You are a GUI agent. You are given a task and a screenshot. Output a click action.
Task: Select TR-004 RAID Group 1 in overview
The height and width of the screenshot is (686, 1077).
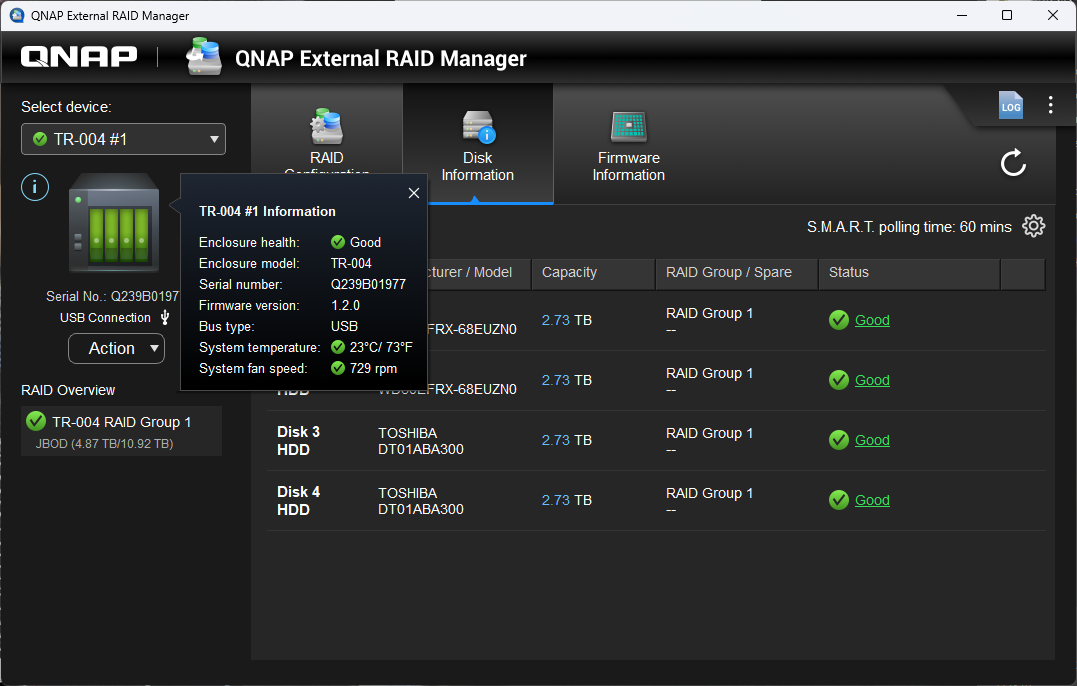[121, 431]
